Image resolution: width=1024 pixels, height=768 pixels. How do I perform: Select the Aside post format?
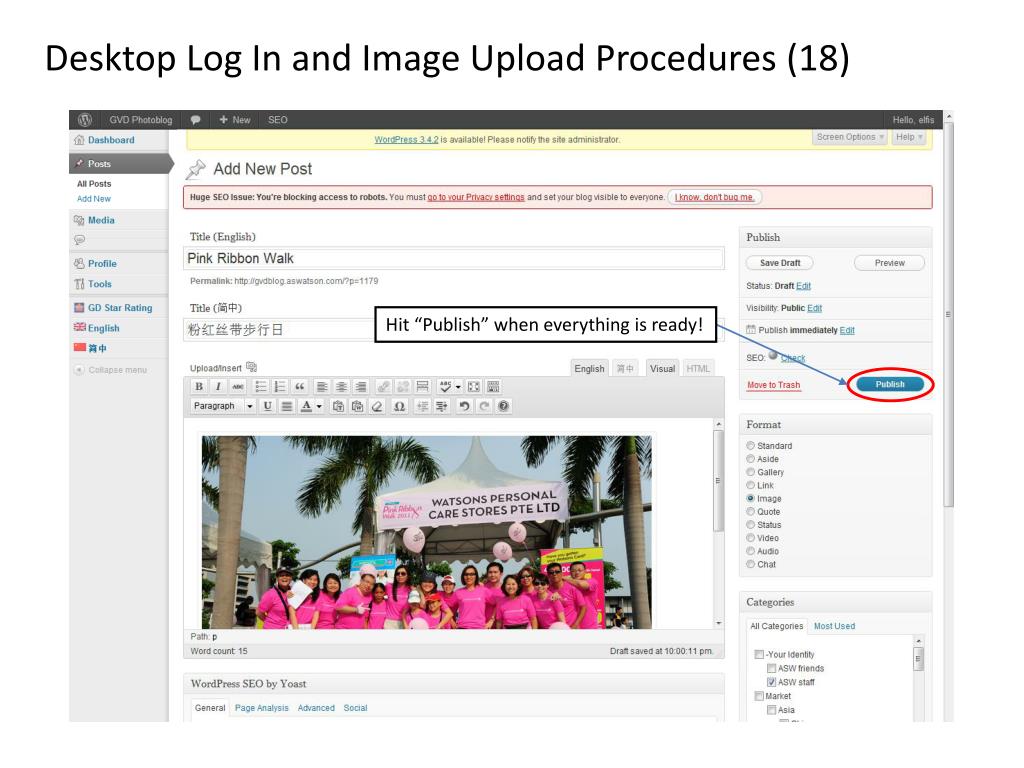click(x=750, y=458)
